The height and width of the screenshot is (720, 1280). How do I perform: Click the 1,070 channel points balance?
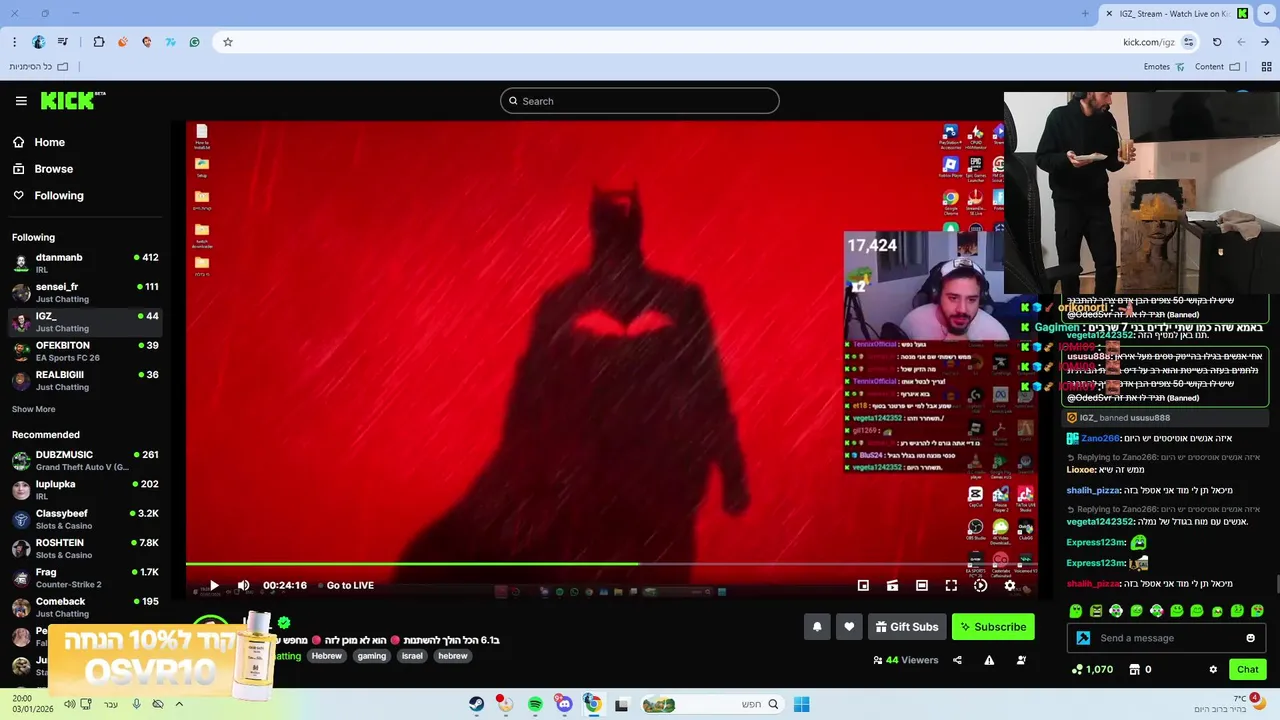tap(1092, 669)
